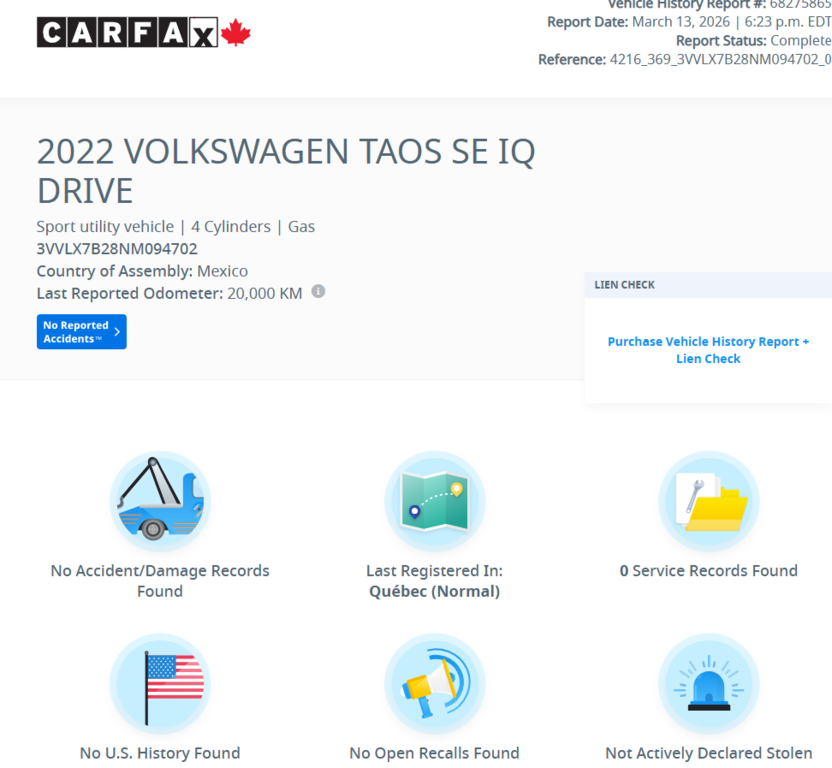Select the LIEN CHECK panel header
The height and width of the screenshot is (768, 832).
(624, 285)
